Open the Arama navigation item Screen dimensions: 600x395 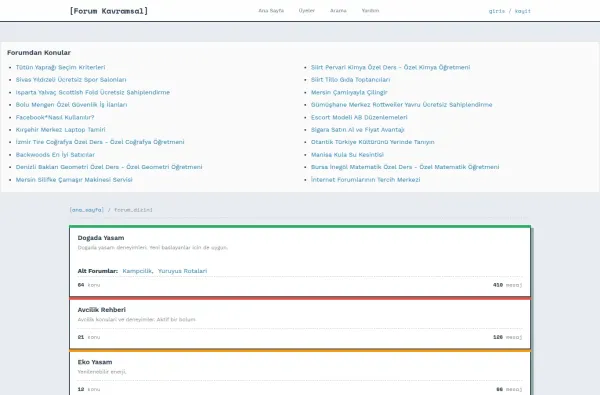(338, 11)
